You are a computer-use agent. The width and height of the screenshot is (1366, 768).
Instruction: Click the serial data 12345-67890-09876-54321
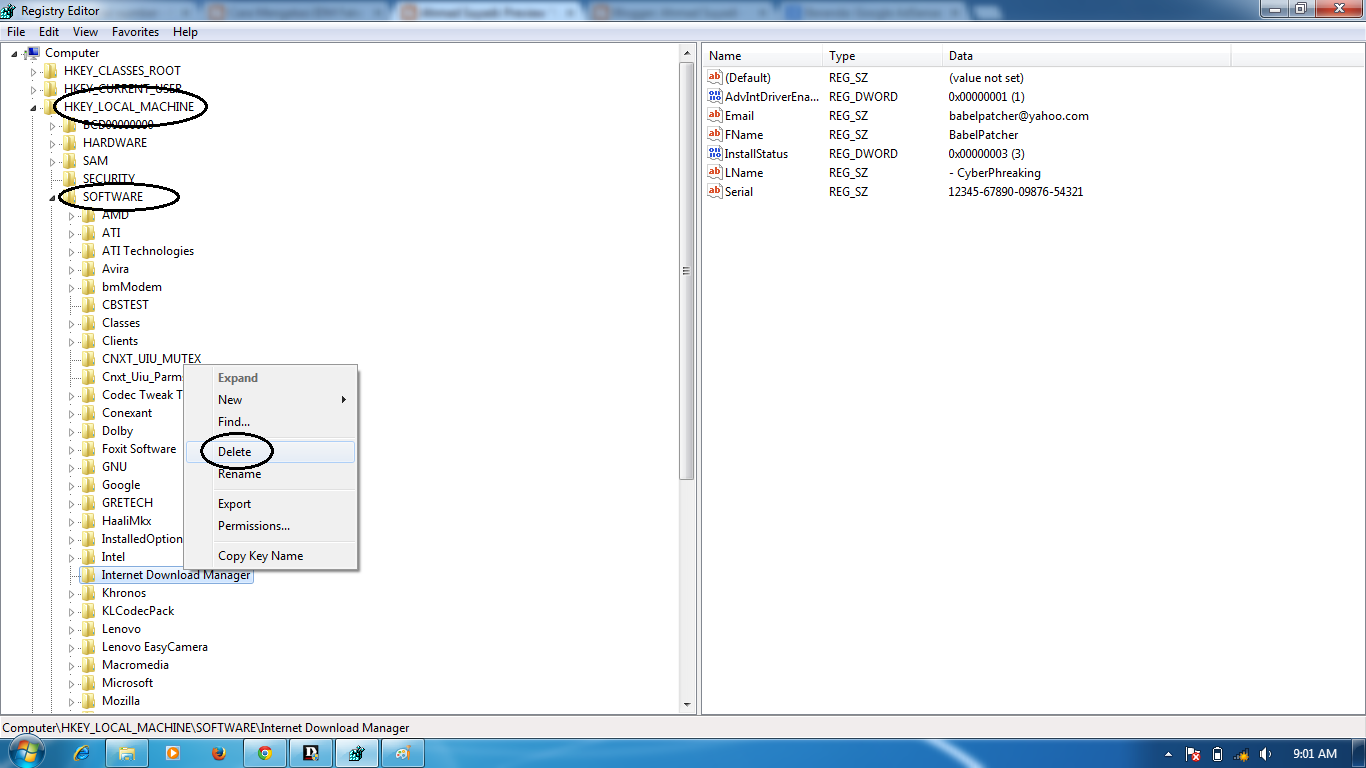point(1015,192)
